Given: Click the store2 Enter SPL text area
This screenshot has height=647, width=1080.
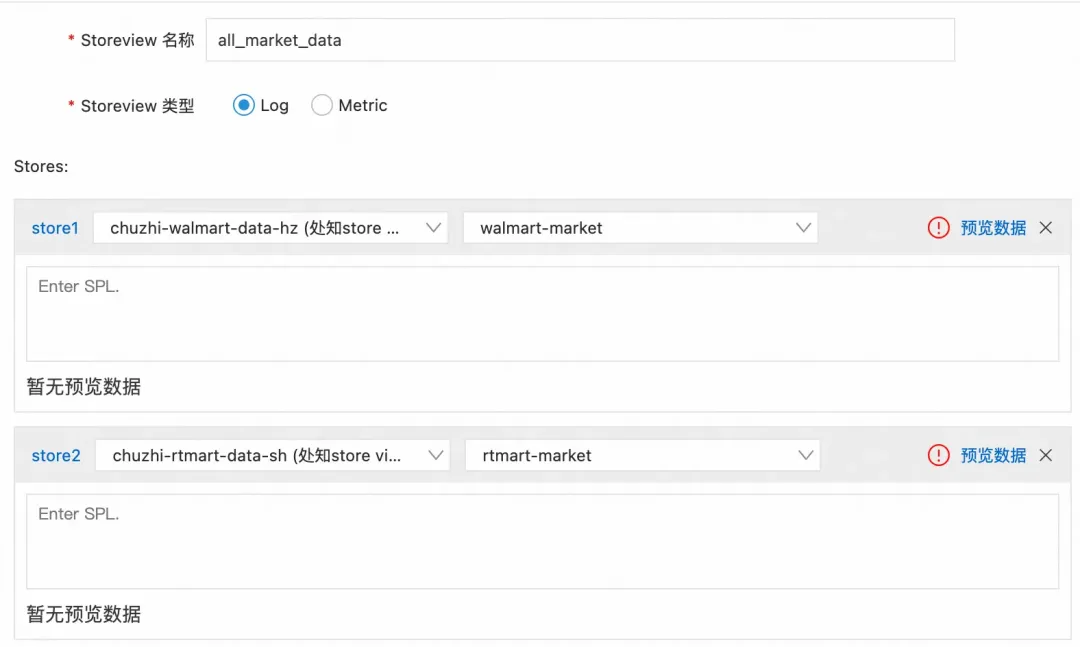Looking at the screenshot, I should (x=542, y=541).
